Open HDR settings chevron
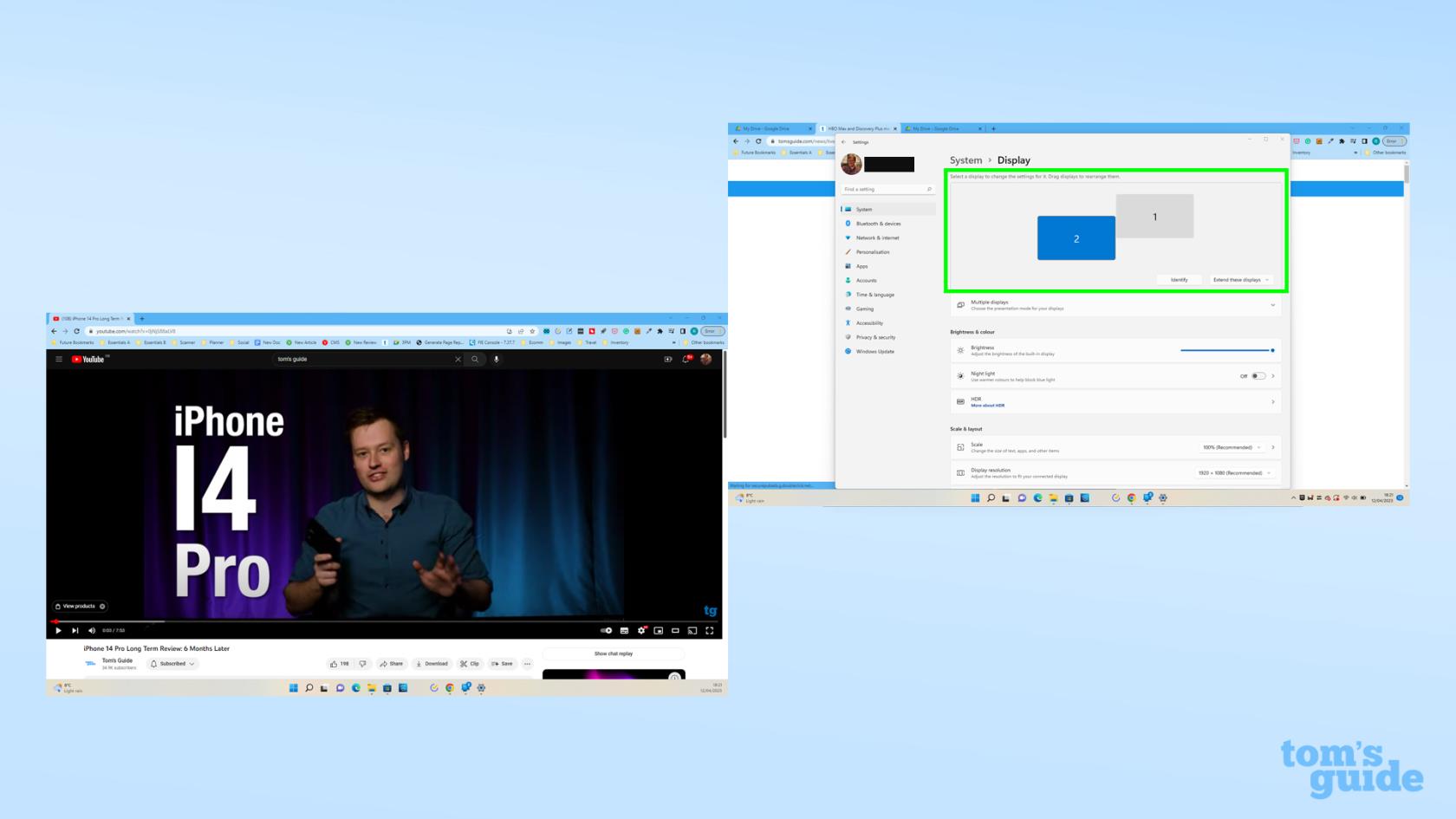Viewport: 1456px width, 819px height. (1273, 401)
